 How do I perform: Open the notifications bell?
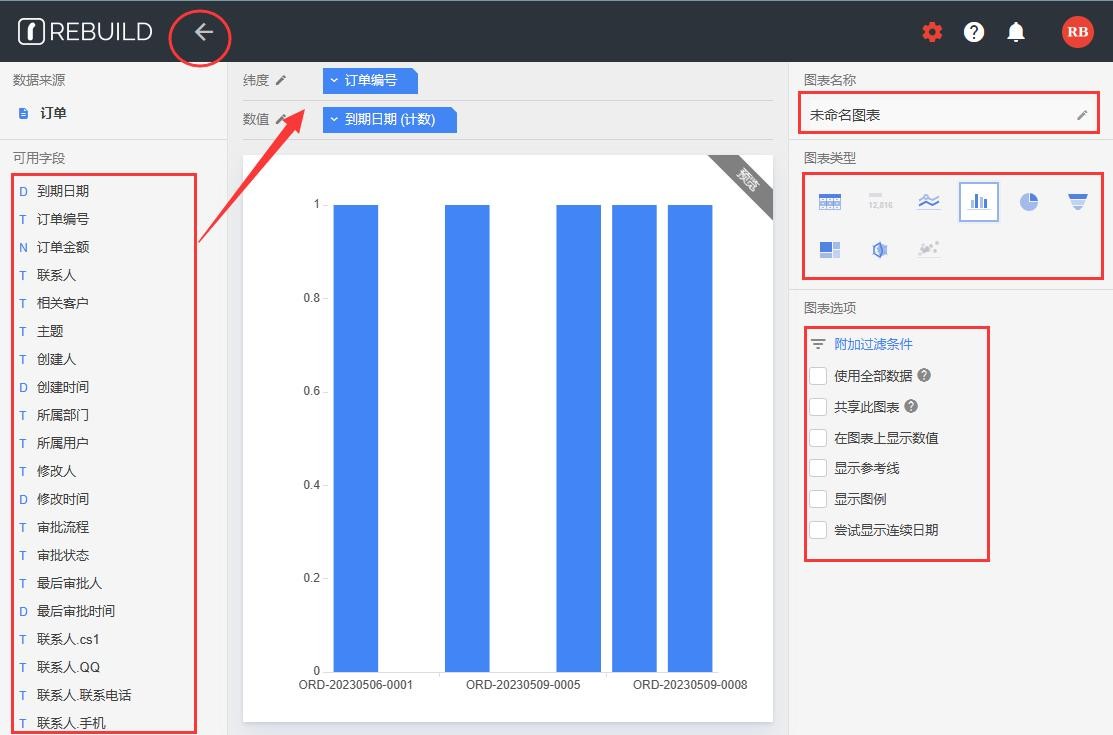click(1016, 32)
